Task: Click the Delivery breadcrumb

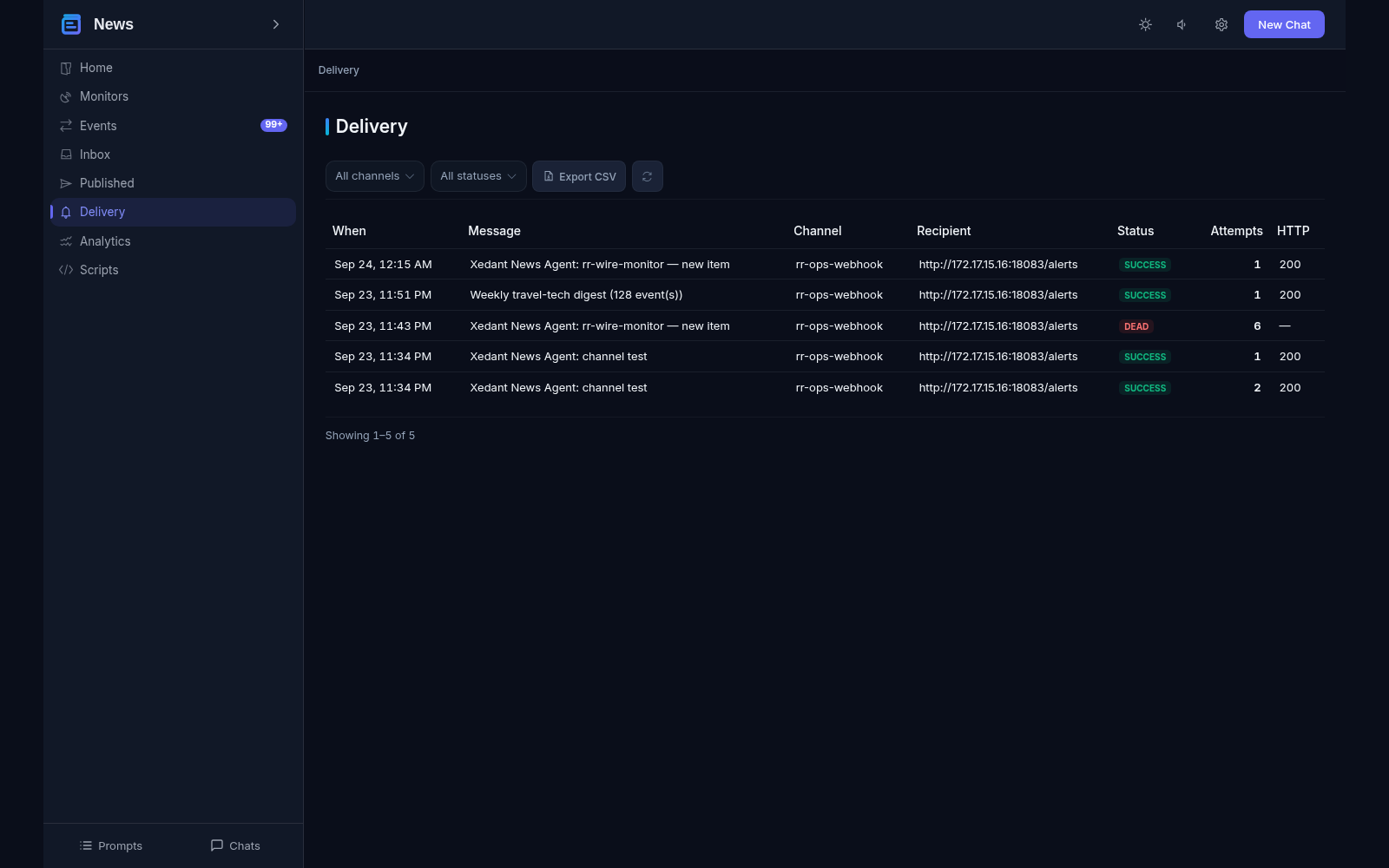Action: coord(339,70)
